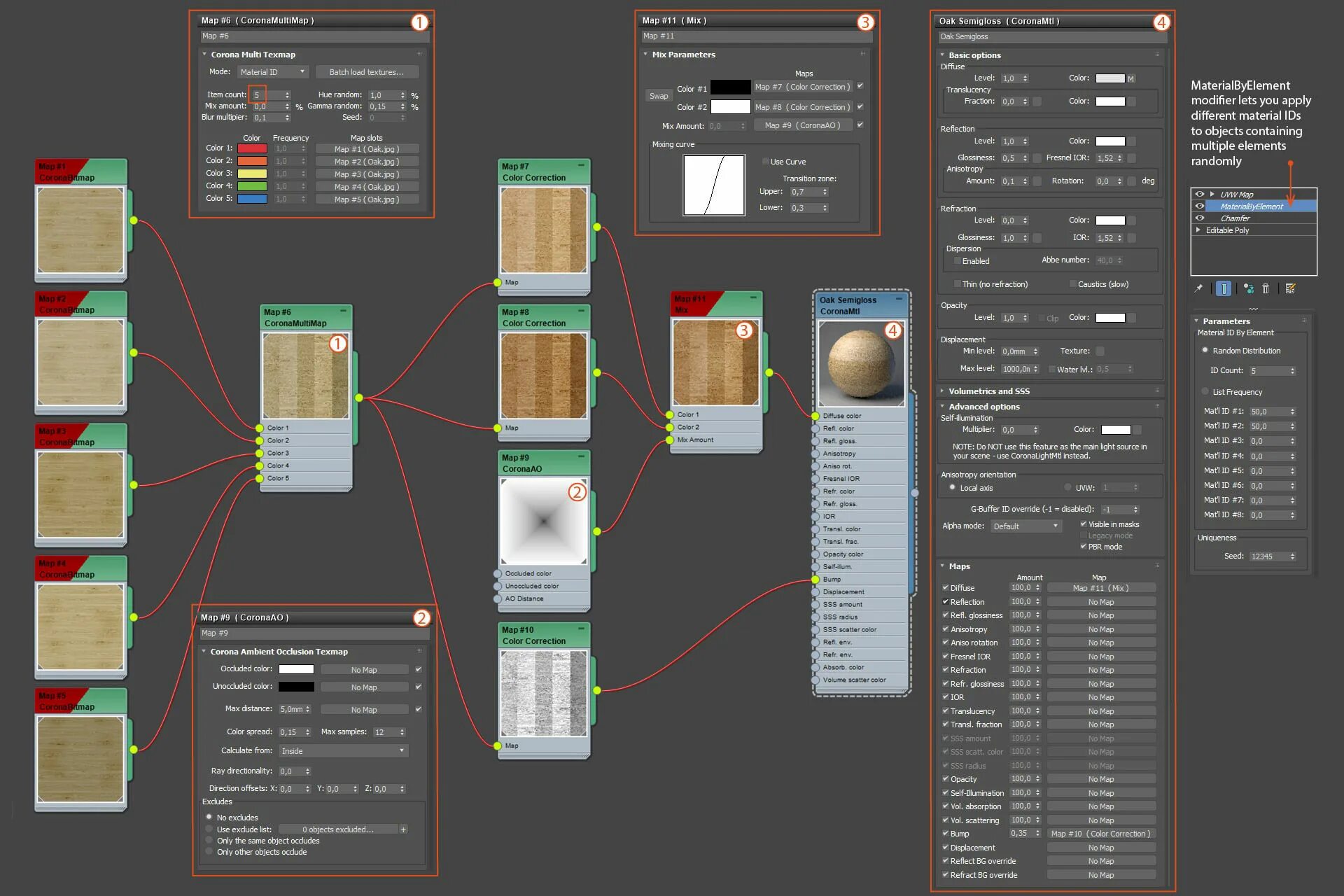
Task: Select List Frequency radio button
Action: [x=1205, y=391]
